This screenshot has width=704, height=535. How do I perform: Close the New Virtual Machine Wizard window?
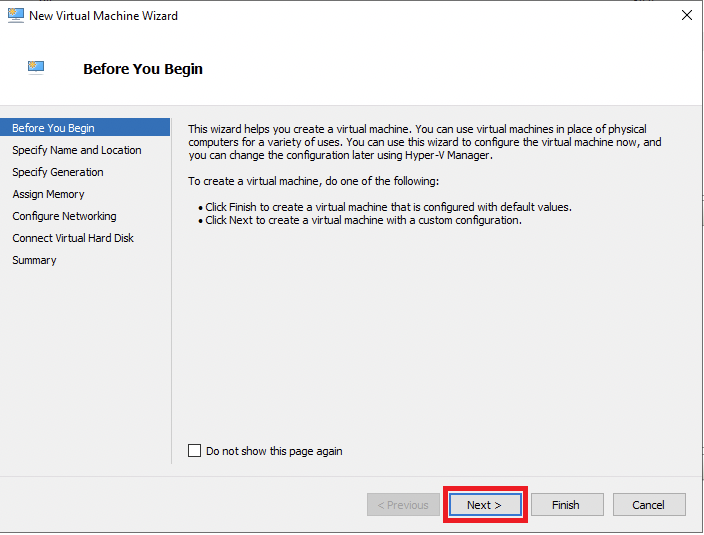686,16
